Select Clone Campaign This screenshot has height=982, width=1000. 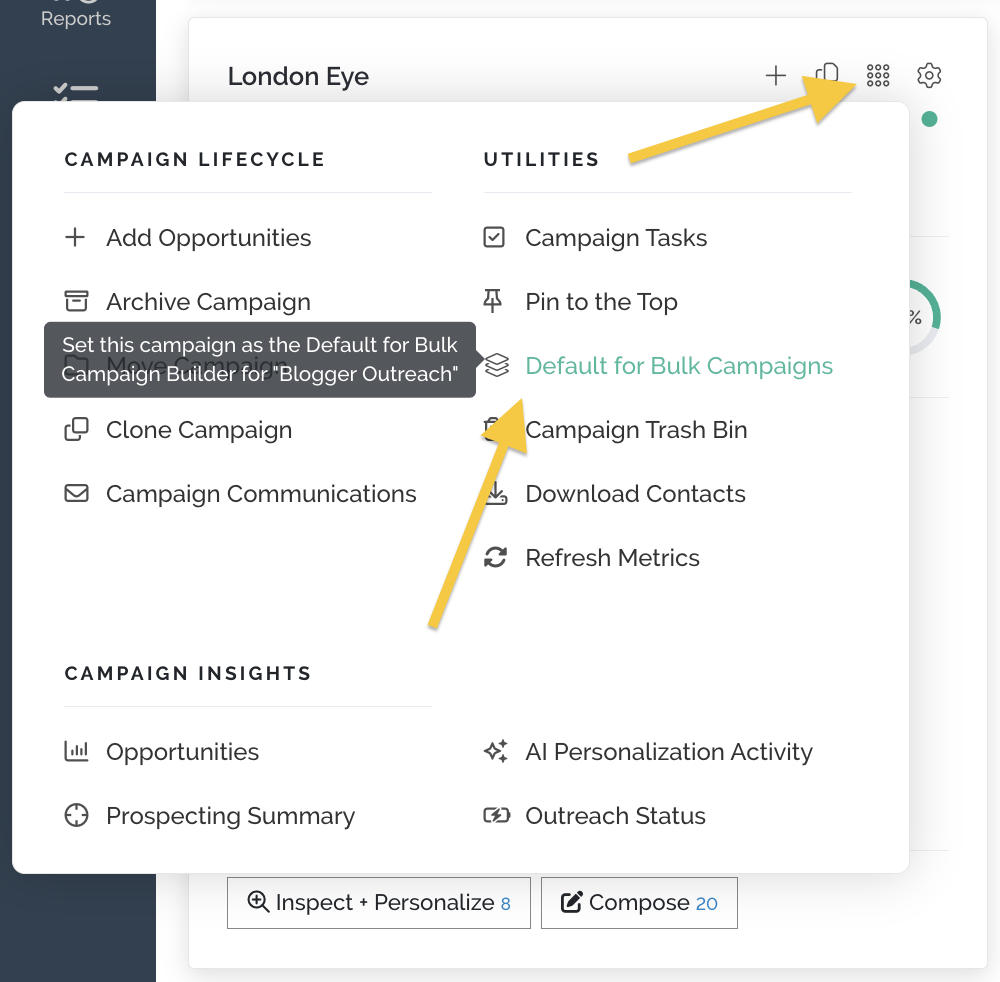[x=199, y=430]
